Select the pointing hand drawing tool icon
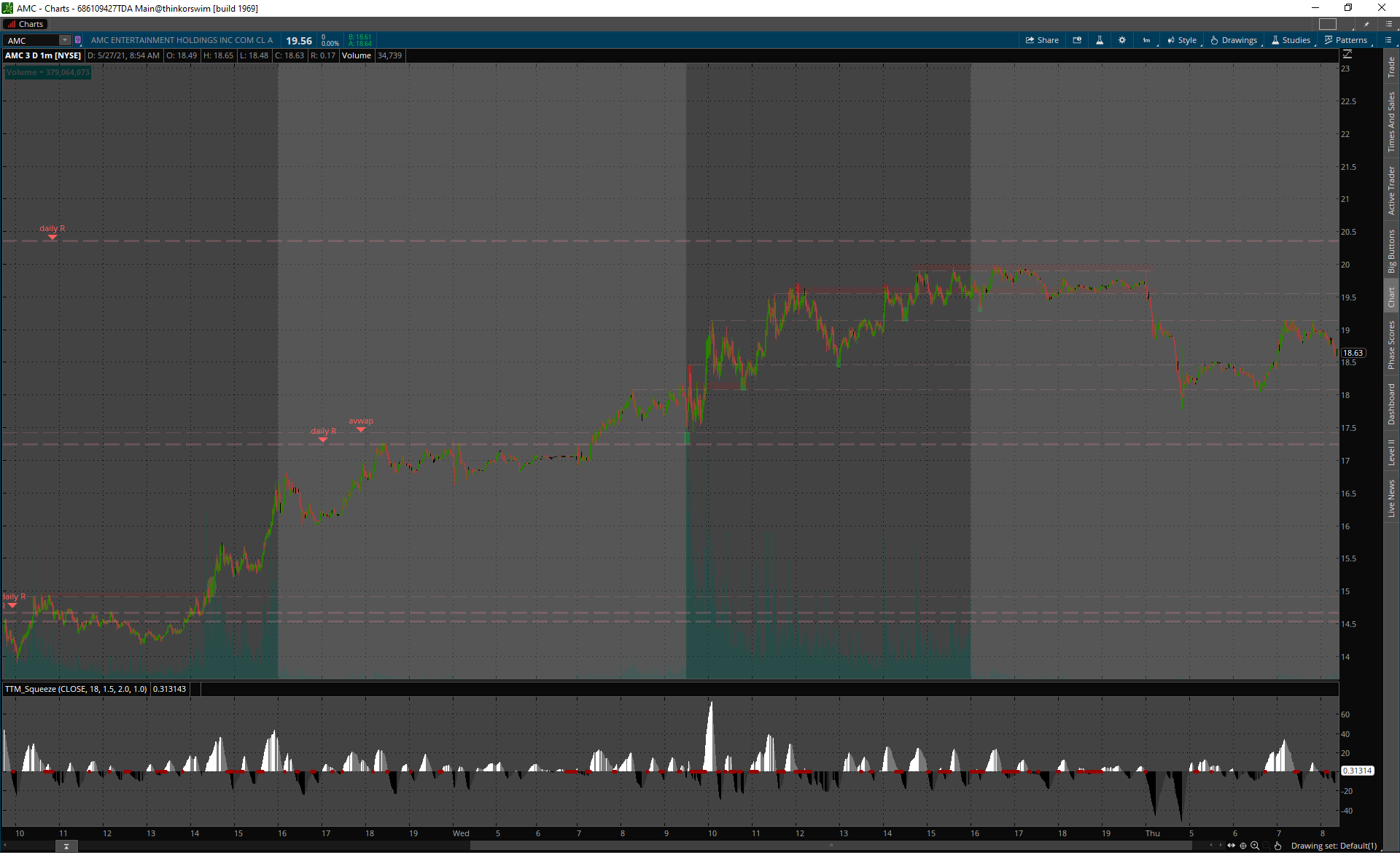Screen dimensions: 1400x853 pyautogui.click(x=1277, y=846)
